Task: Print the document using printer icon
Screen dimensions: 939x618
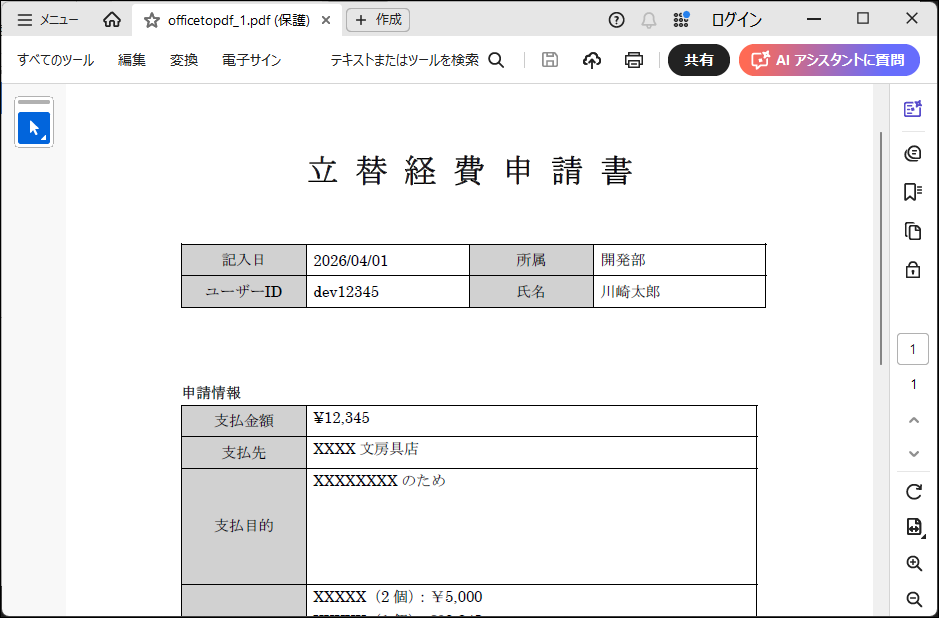Action: 634,60
